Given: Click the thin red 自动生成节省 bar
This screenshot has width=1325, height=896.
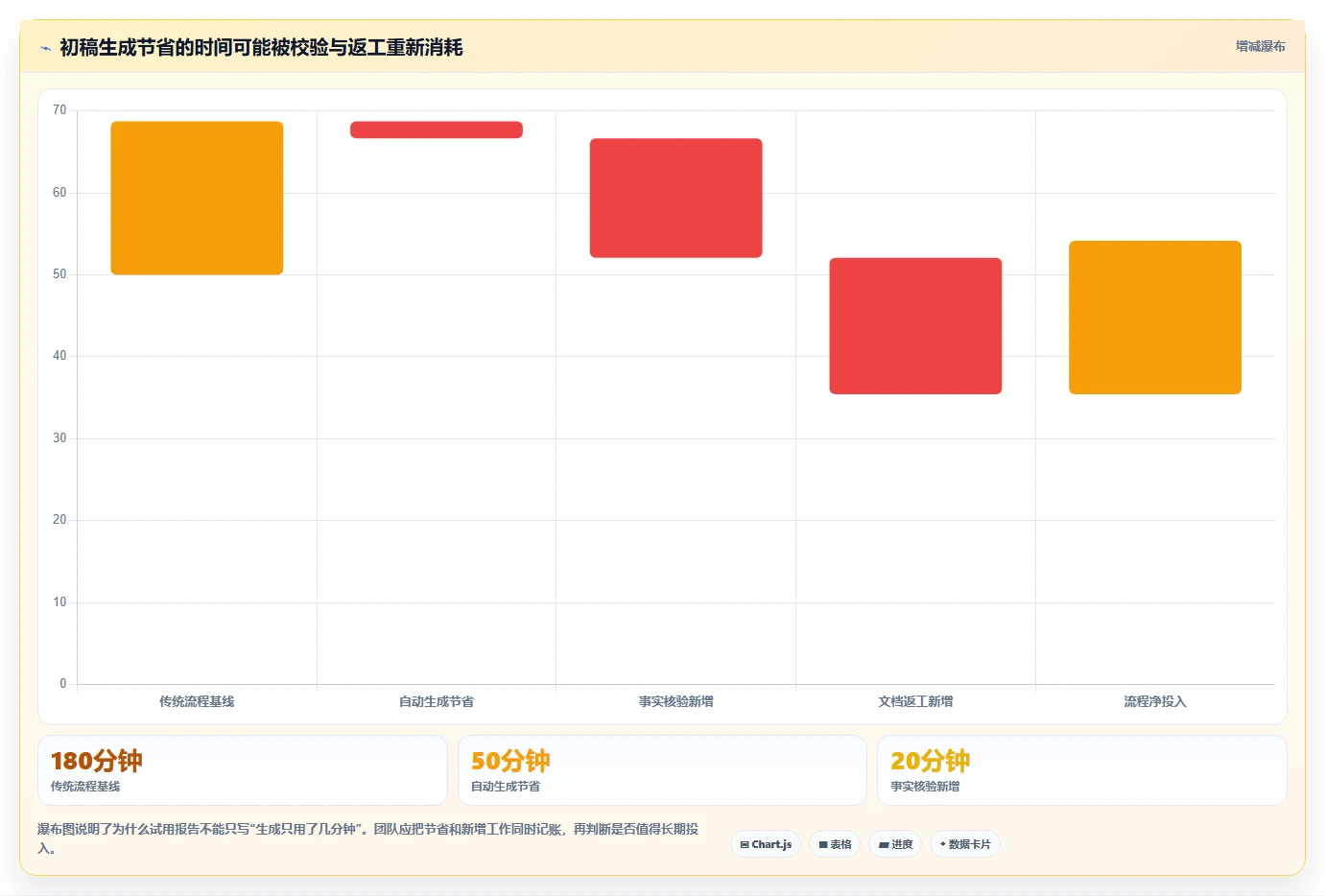Looking at the screenshot, I should (x=437, y=130).
